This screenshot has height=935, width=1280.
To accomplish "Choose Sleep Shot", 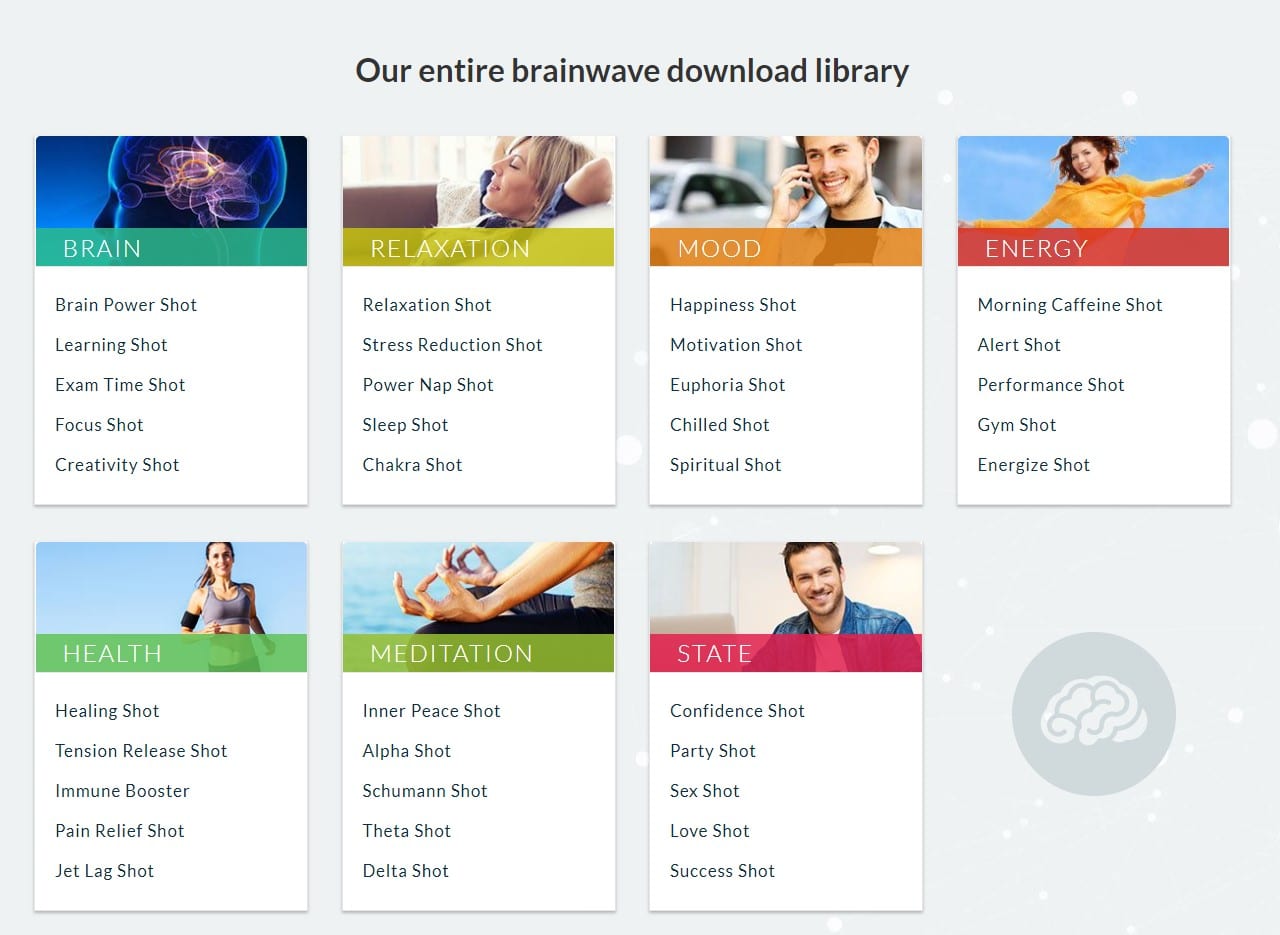I will click(x=405, y=425).
